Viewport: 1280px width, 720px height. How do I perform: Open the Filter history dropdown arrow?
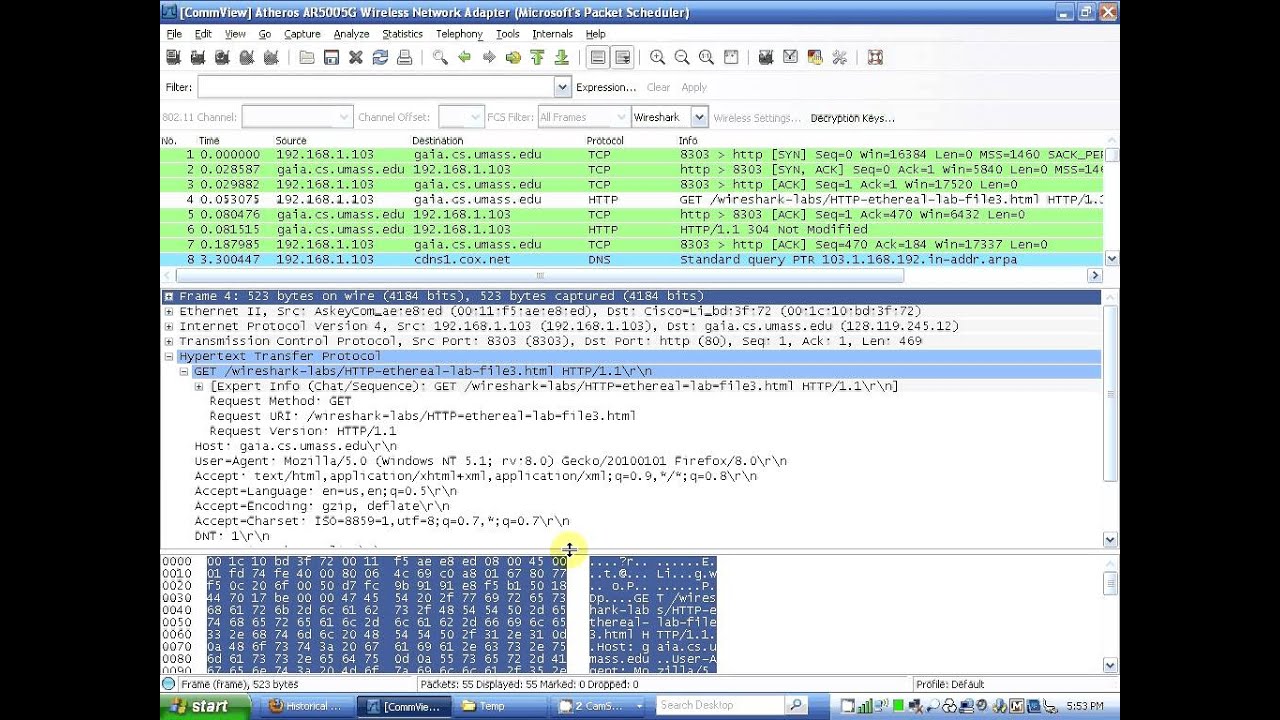[562, 87]
